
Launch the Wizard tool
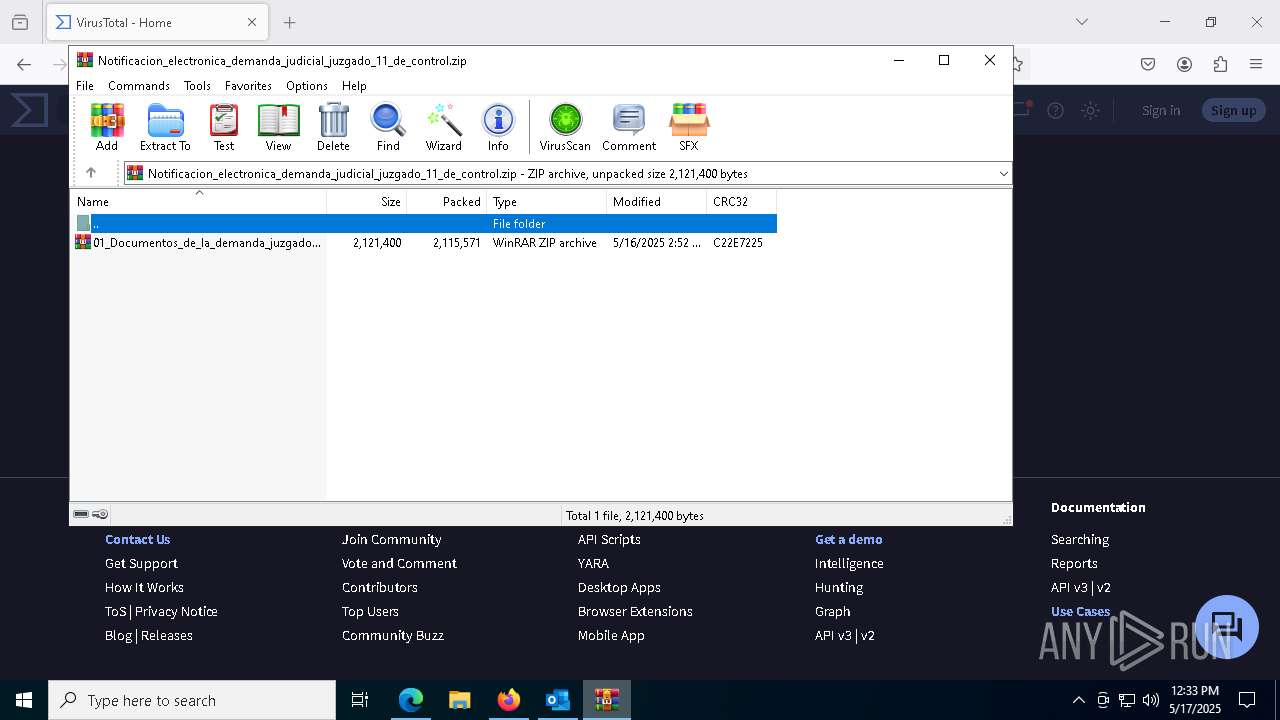point(444,127)
